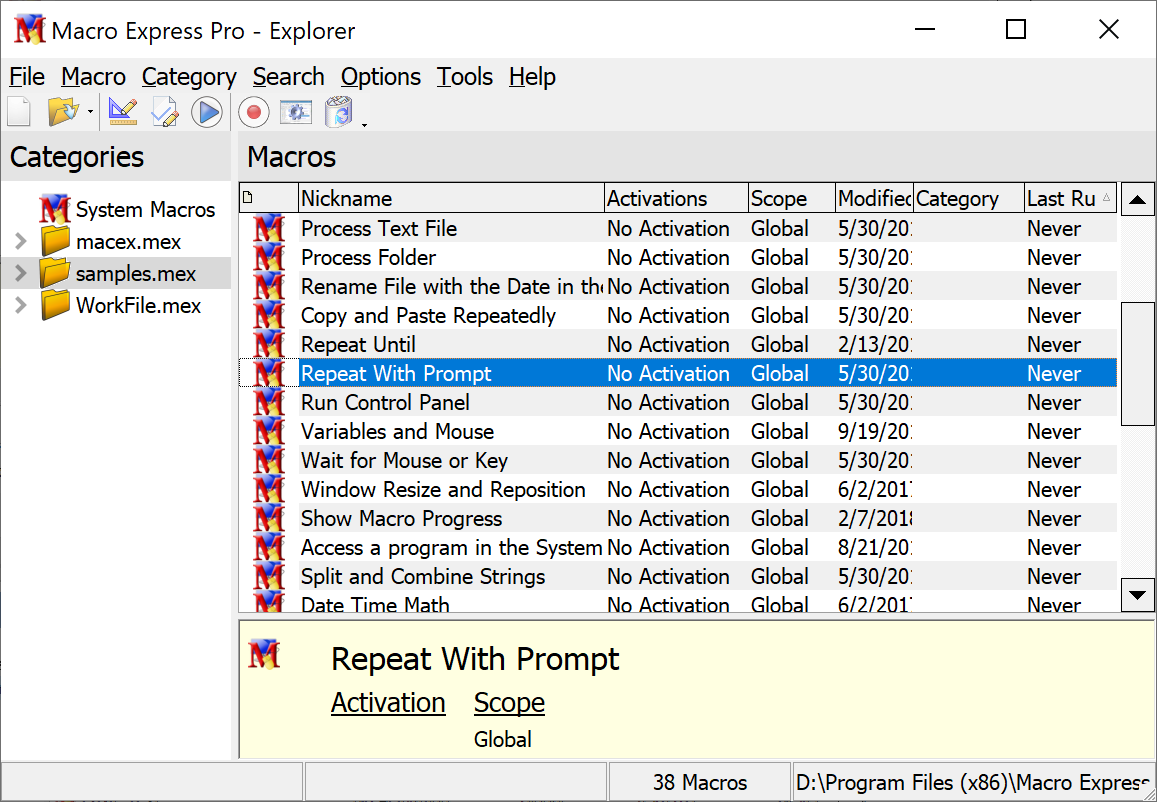Expand the WorkFile.mex tree node

pyautogui.click(x=19, y=305)
